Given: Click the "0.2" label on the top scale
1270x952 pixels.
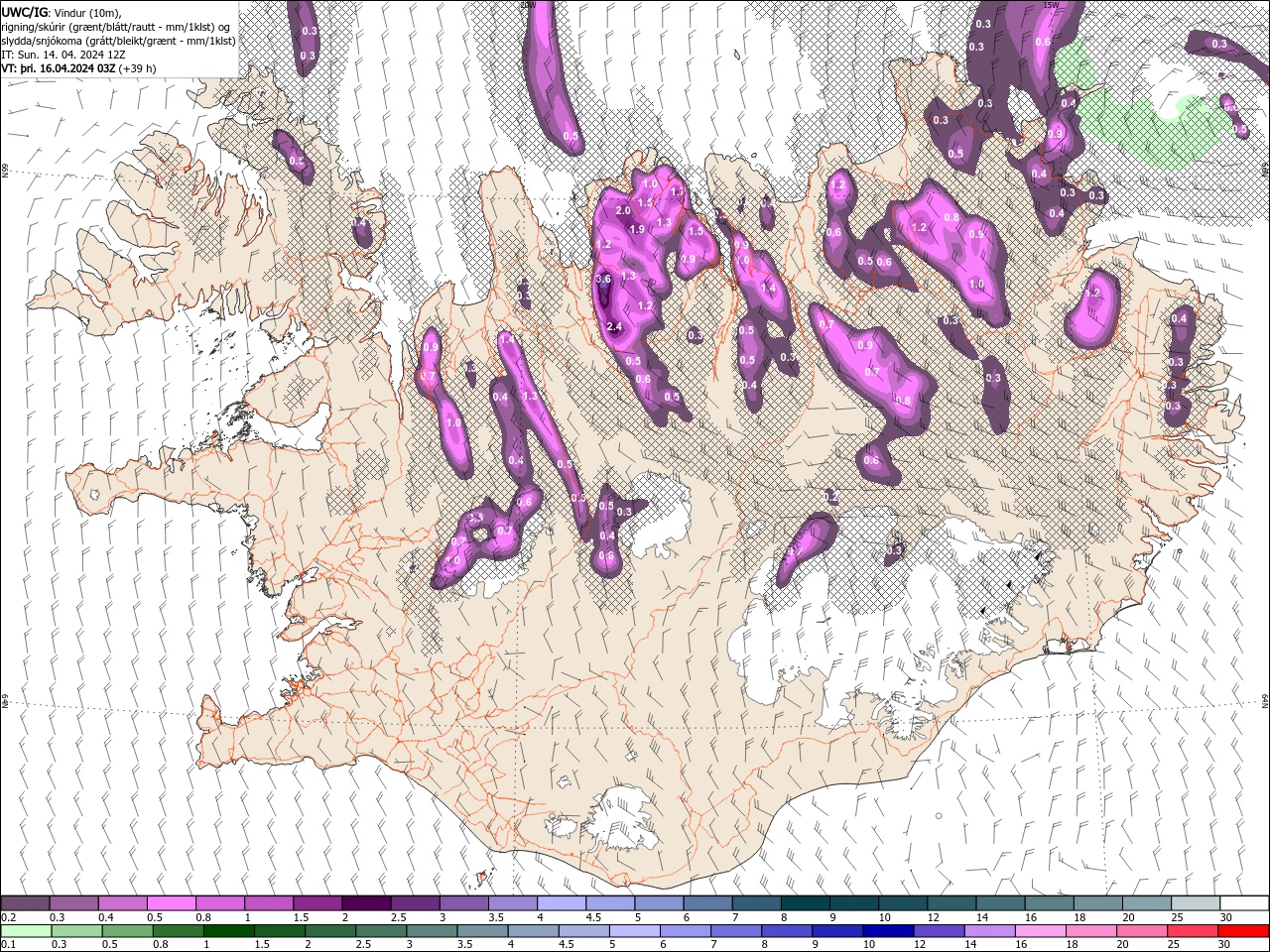Looking at the screenshot, I should pos(8,917).
